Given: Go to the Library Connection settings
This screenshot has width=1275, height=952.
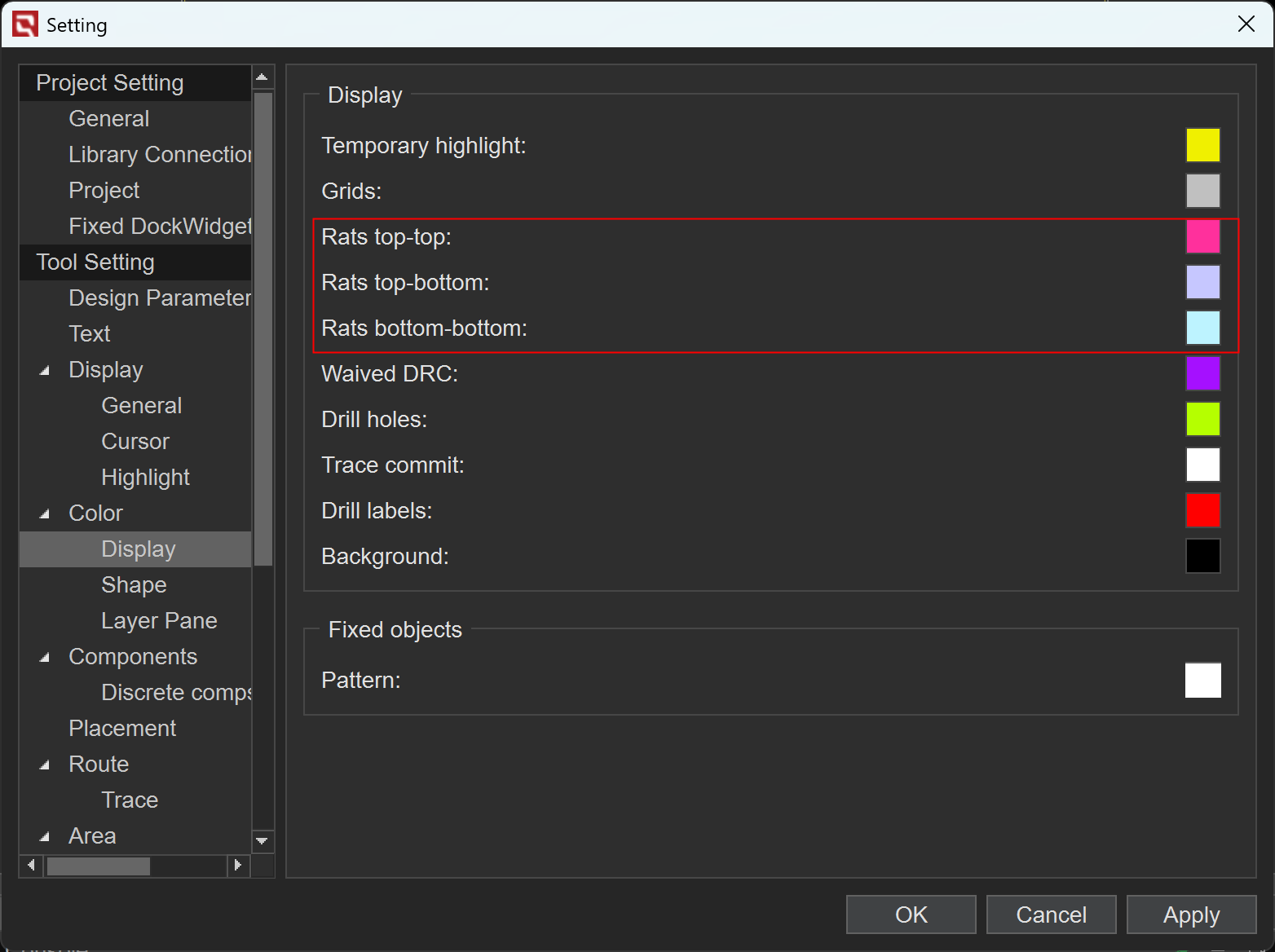Looking at the screenshot, I should click(159, 155).
